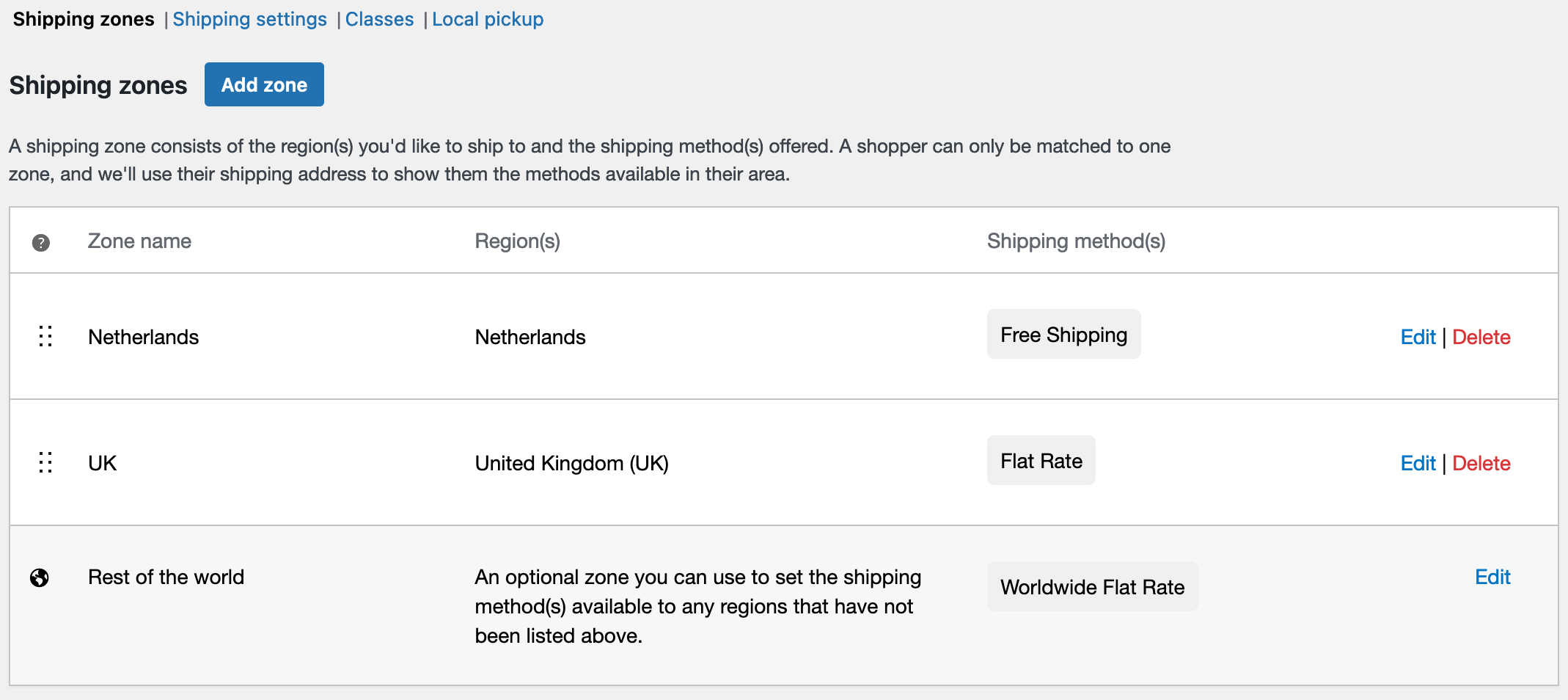Select the Worldwide Flat Rate badge
The height and width of the screenshot is (700, 1568).
click(1092, 586)
